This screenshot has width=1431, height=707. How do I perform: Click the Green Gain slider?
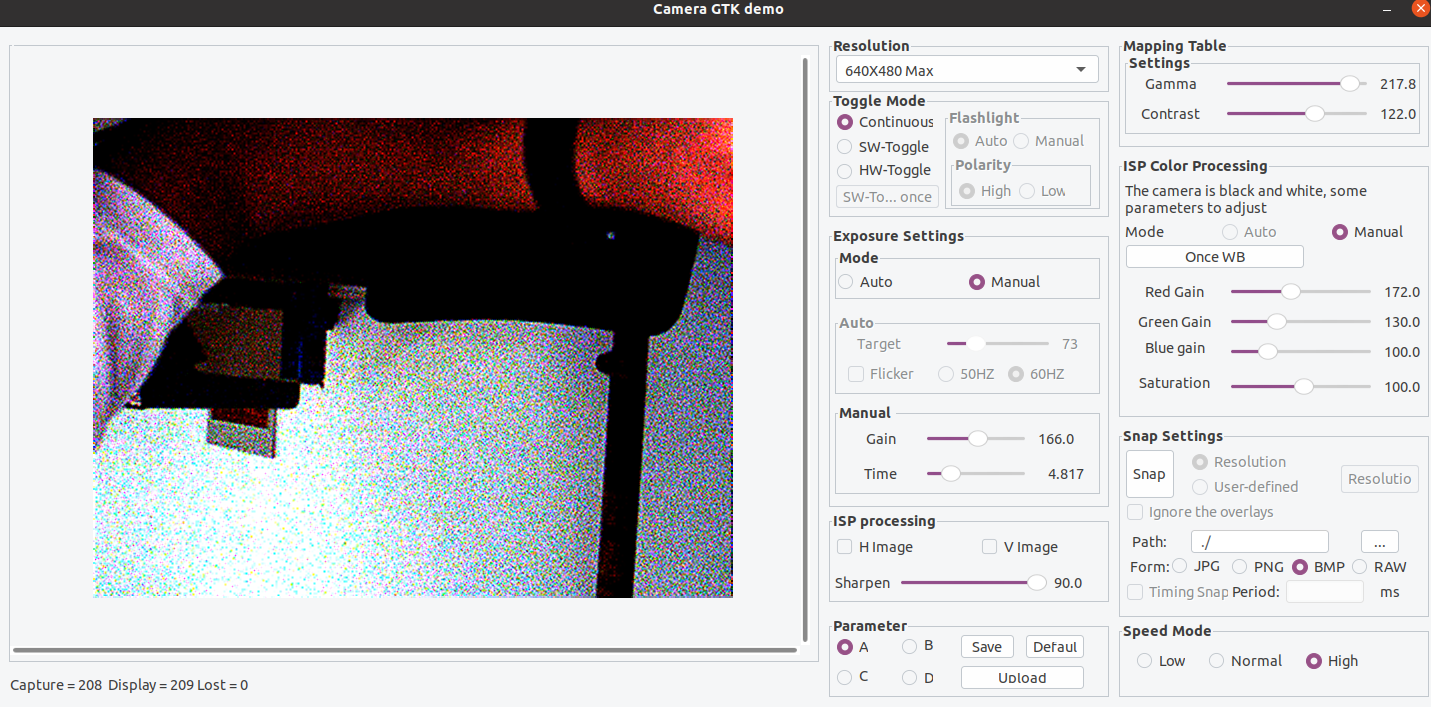tap(1301, 322)
